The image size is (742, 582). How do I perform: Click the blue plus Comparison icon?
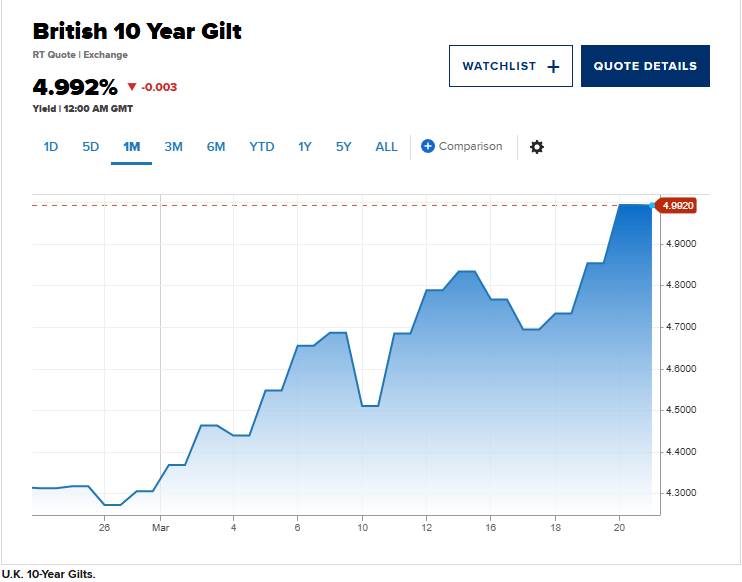coord(428,146)
